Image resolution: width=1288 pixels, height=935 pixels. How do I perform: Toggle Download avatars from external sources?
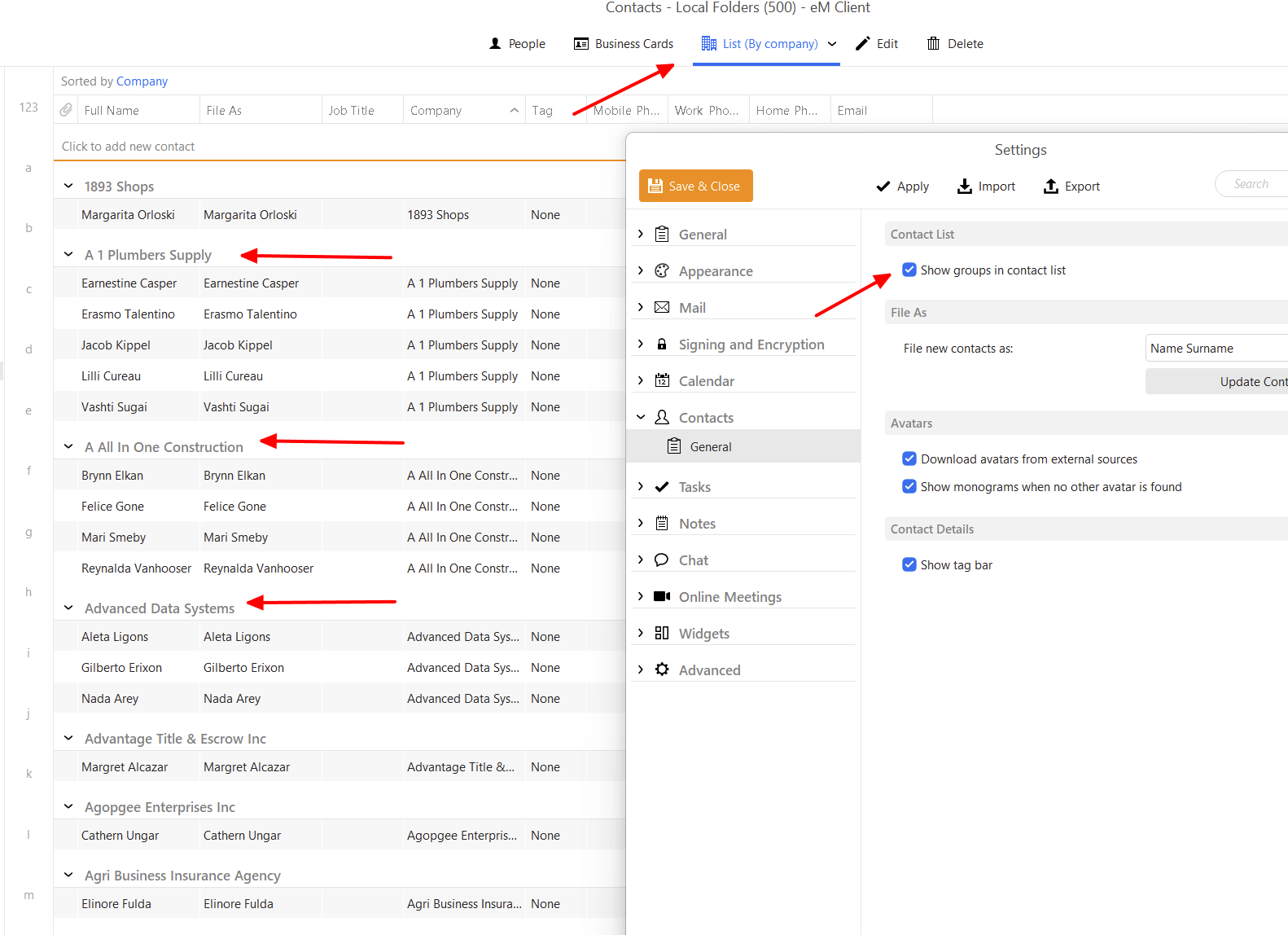(x=909, y=459)
